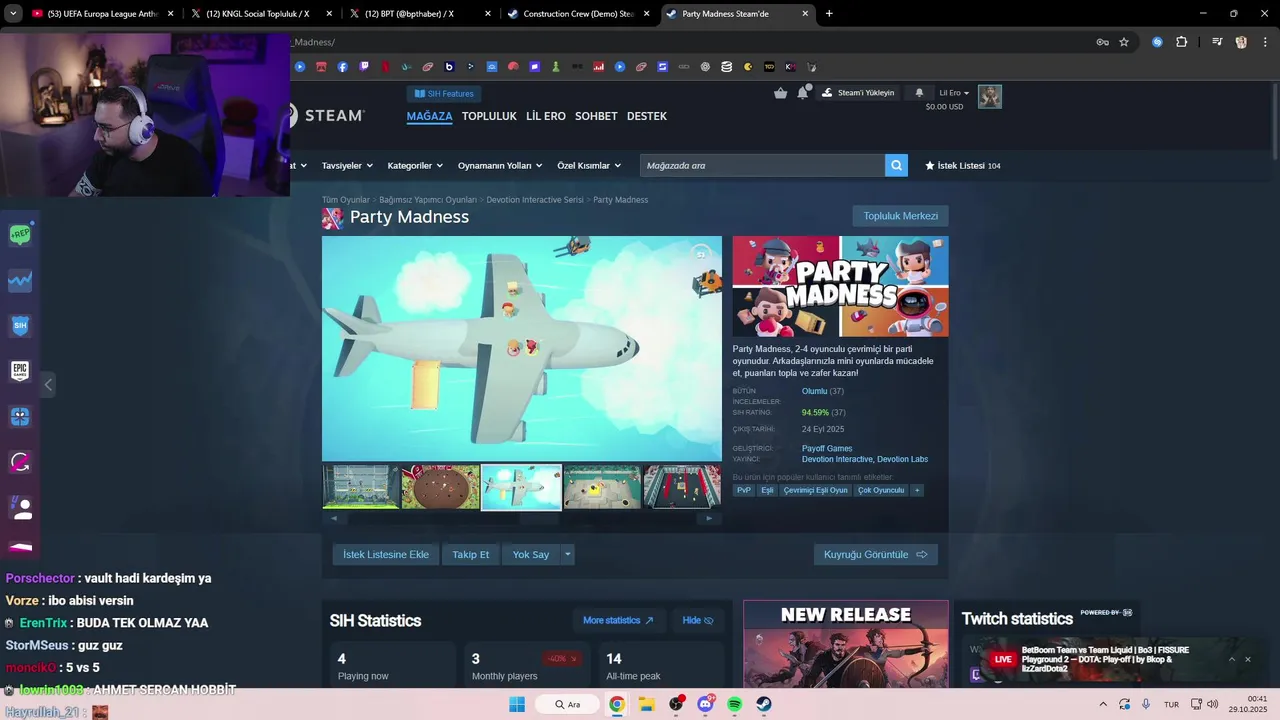Select the airplane screenshot thumbnail
Image resolution: width=1280 pixels, height=720 pixels.
(521, 487)
